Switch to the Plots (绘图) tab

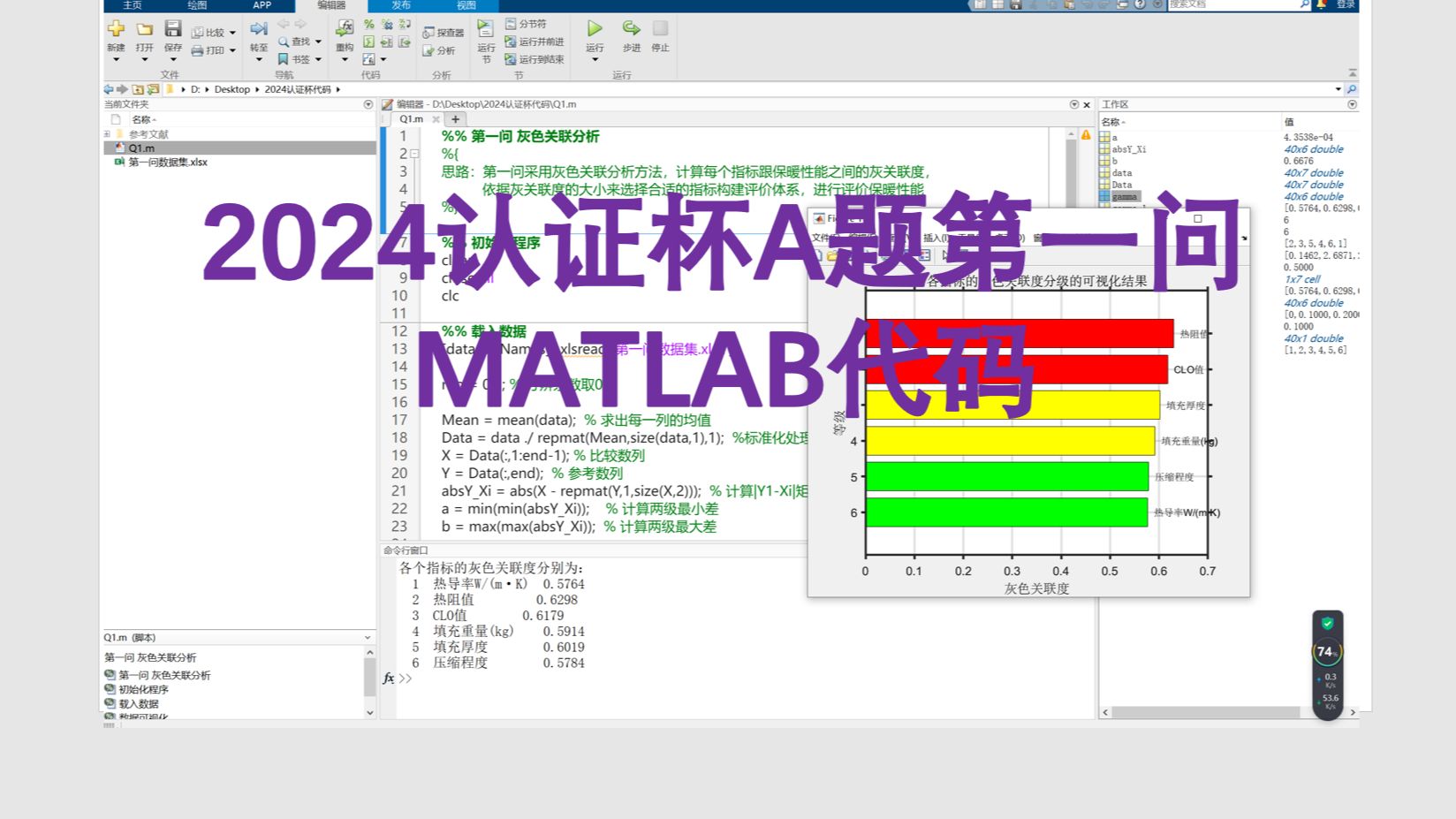coord(196,5)
